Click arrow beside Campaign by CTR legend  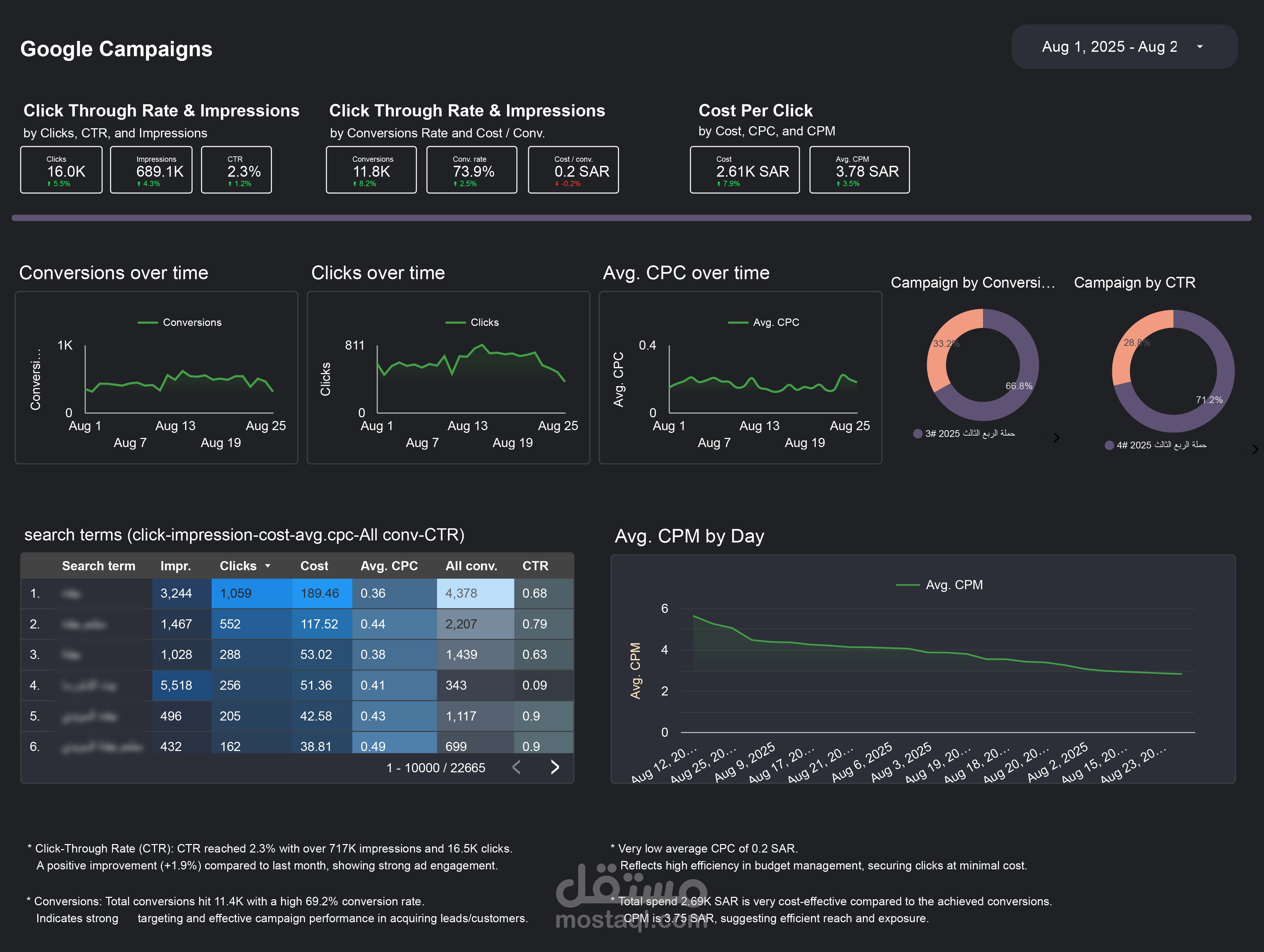[1255, 449]
